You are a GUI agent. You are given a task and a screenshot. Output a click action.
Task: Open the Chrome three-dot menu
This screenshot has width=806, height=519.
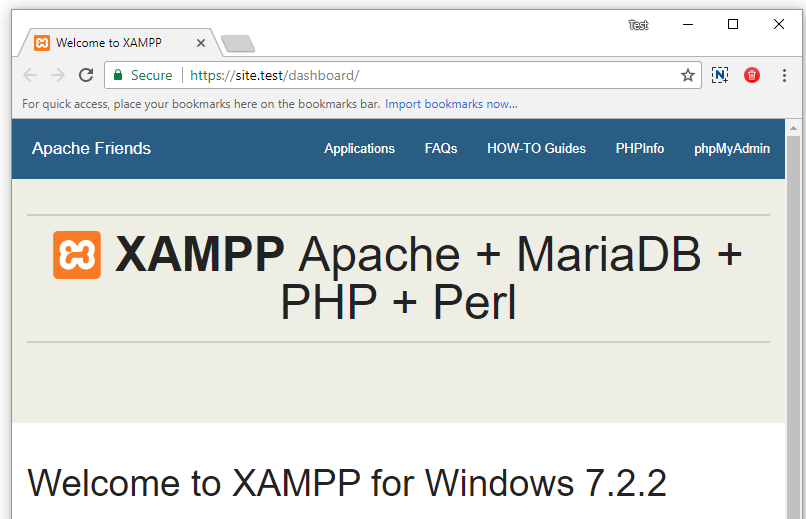click(x=784, y=75)
